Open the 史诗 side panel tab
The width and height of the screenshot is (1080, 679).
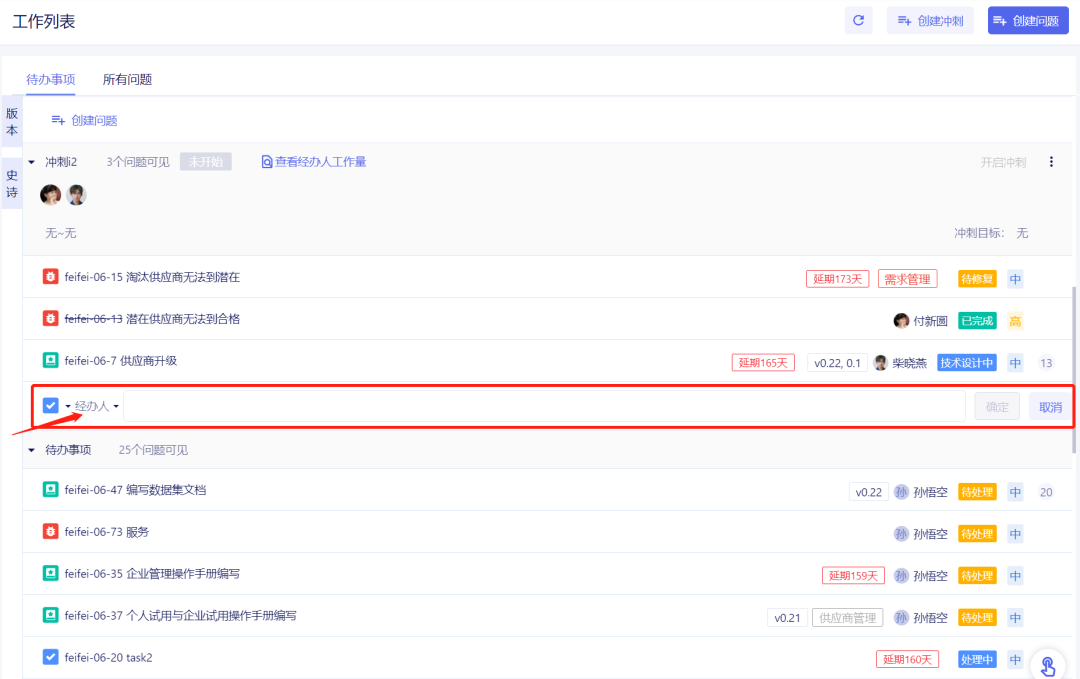point(12,183)
